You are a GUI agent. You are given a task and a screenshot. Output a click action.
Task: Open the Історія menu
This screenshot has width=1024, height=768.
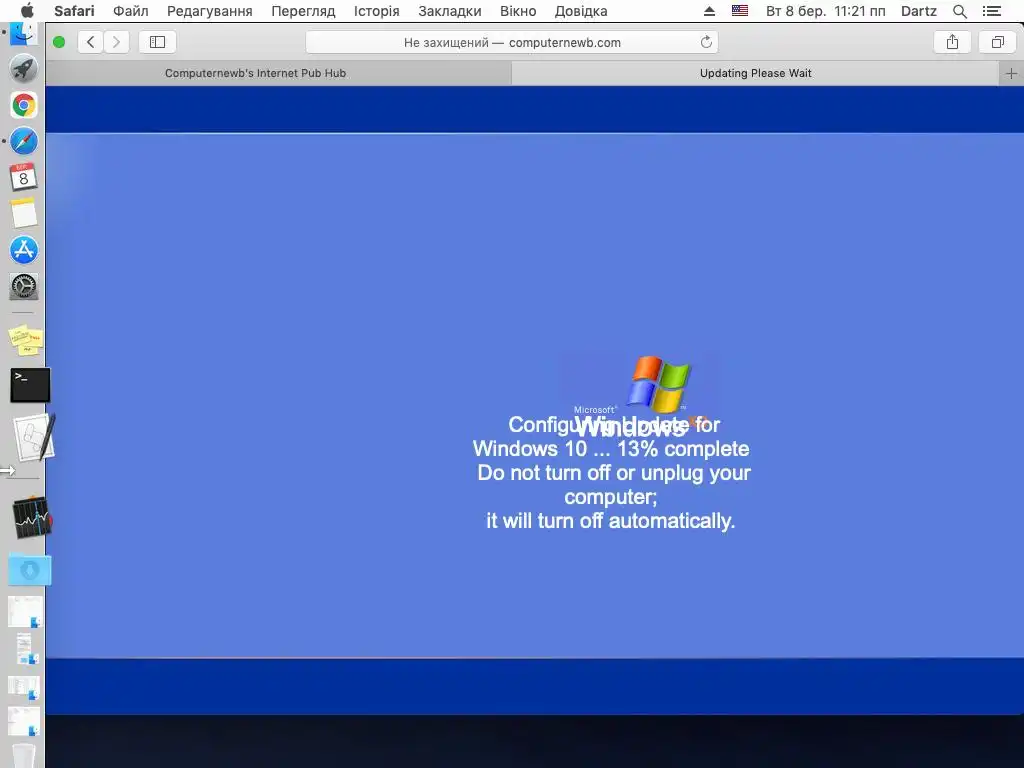click(x=376, y=11)
